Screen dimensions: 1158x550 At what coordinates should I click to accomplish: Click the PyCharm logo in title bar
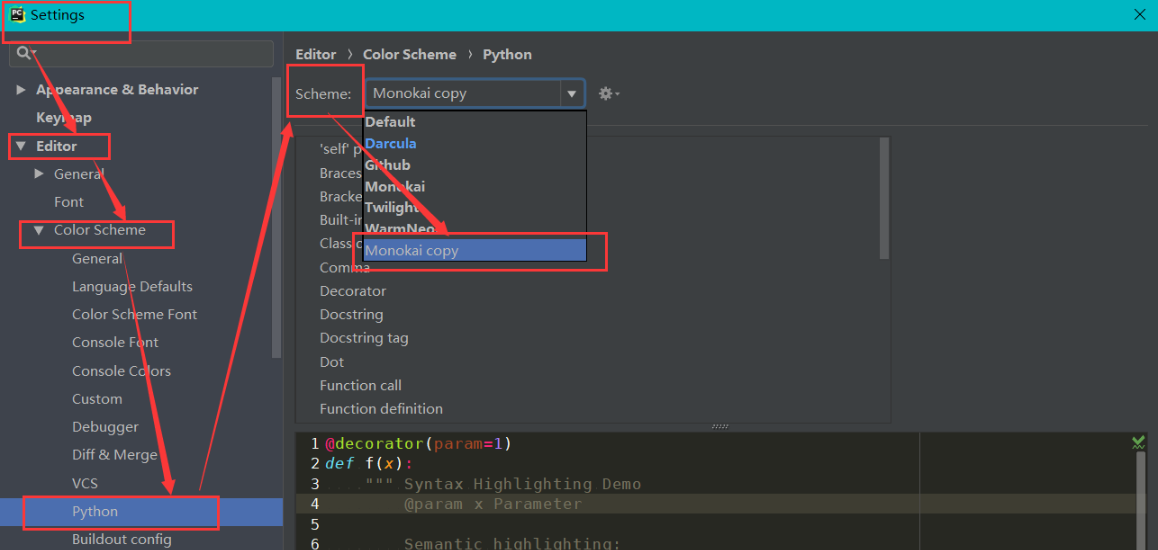18,15
